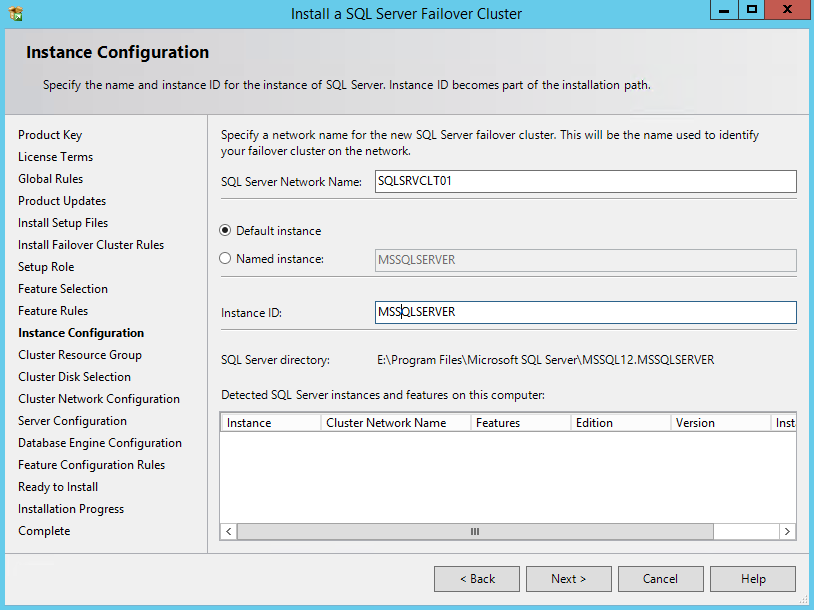Viewport: 814px width, 610px height.
Task: Select Cluster Resource Group step
Action: coord(80,355)
